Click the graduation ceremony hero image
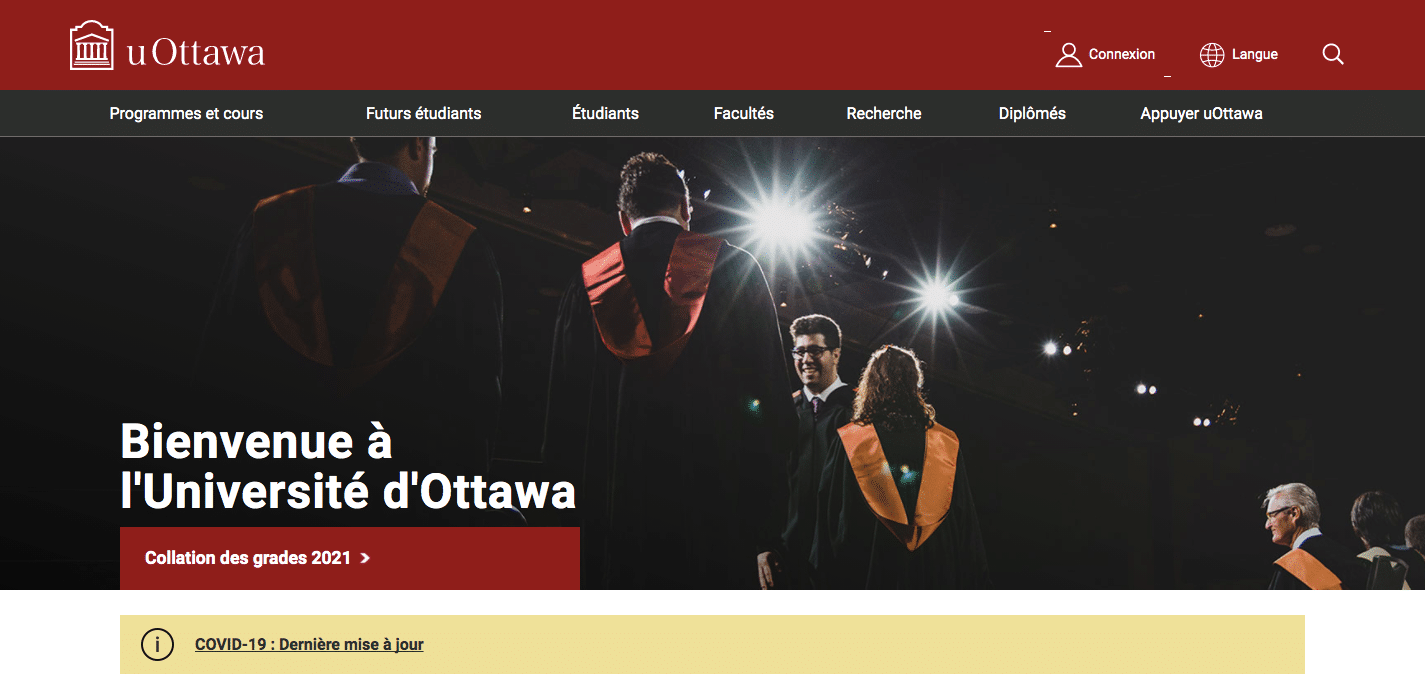Screen dimensions: 1425x693 712,363
